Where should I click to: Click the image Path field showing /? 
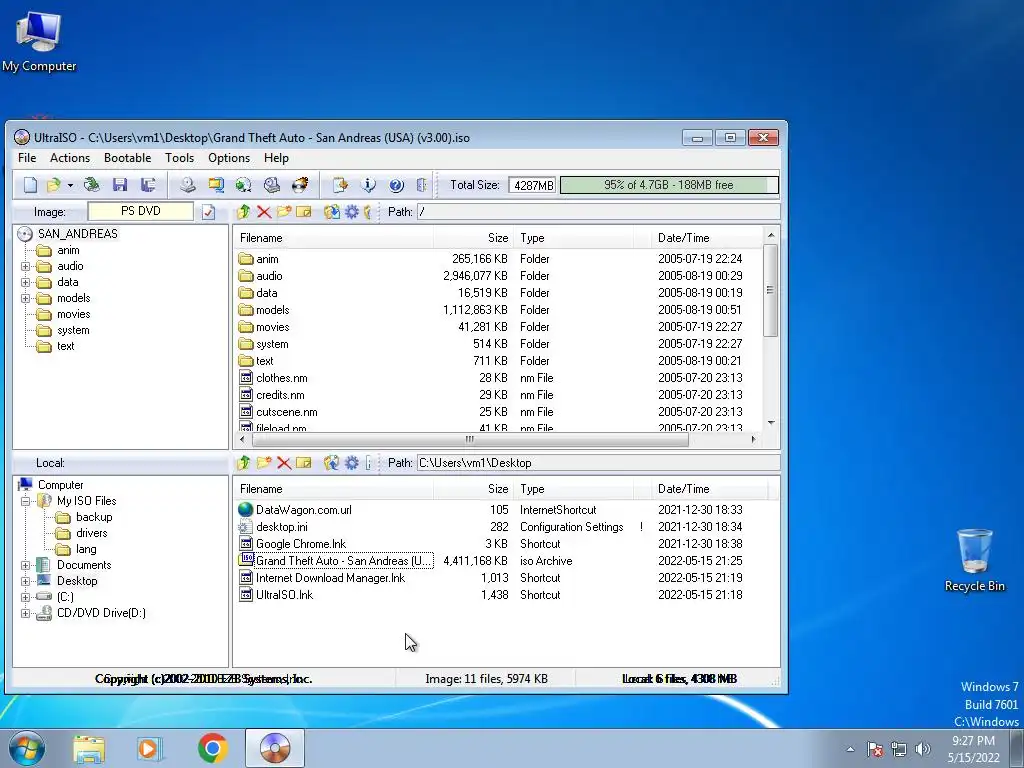coord(598,212)
